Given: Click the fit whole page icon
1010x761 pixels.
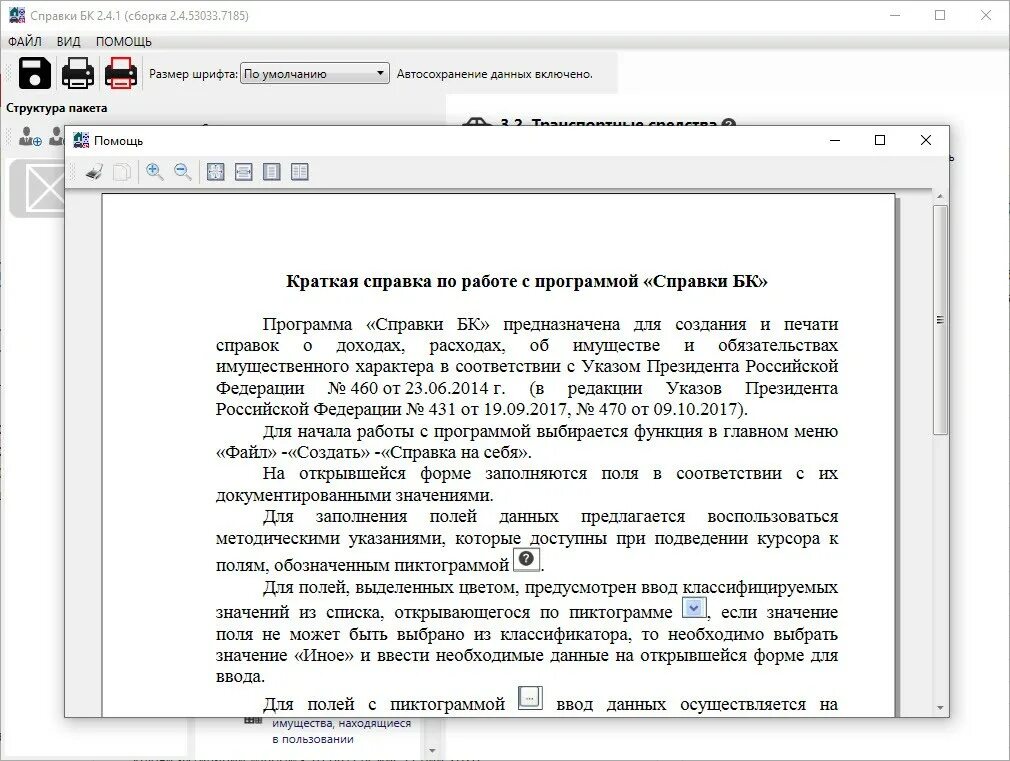Looking at the screenshot, I should coord(215,171).
